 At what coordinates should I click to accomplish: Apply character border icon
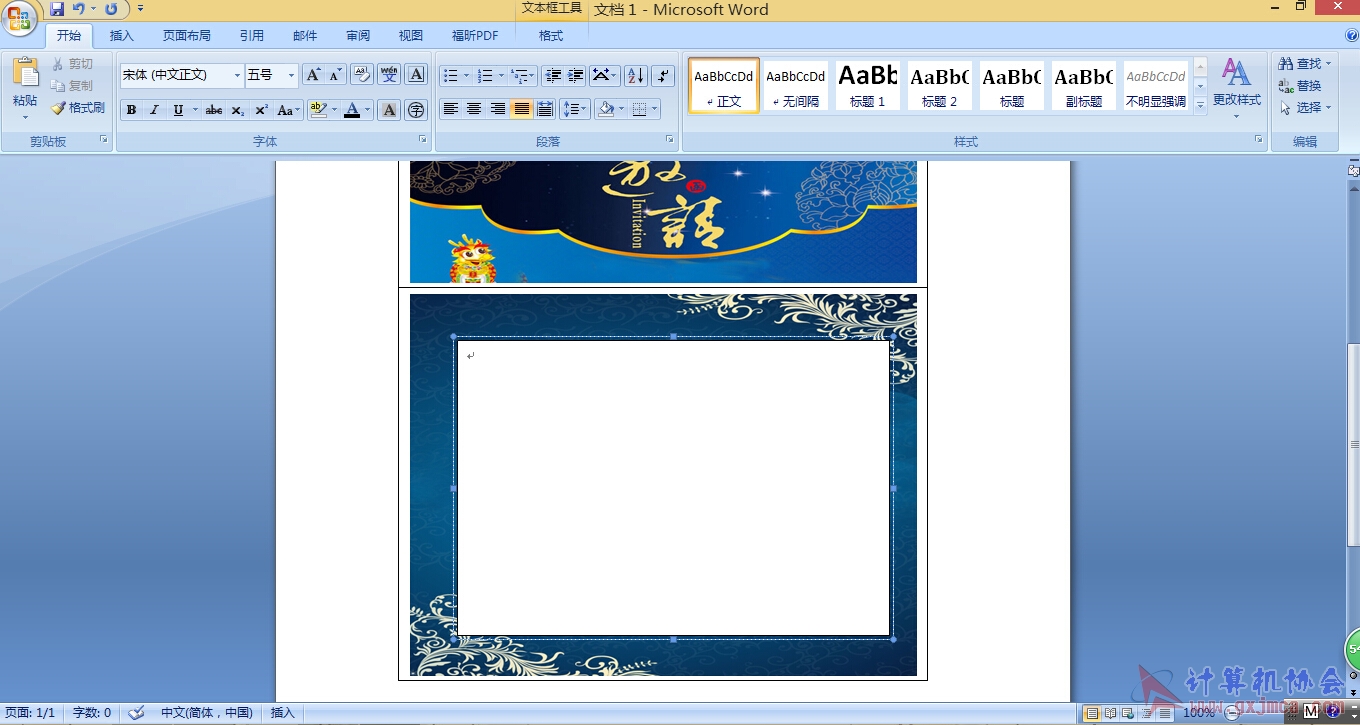(417, 75)
